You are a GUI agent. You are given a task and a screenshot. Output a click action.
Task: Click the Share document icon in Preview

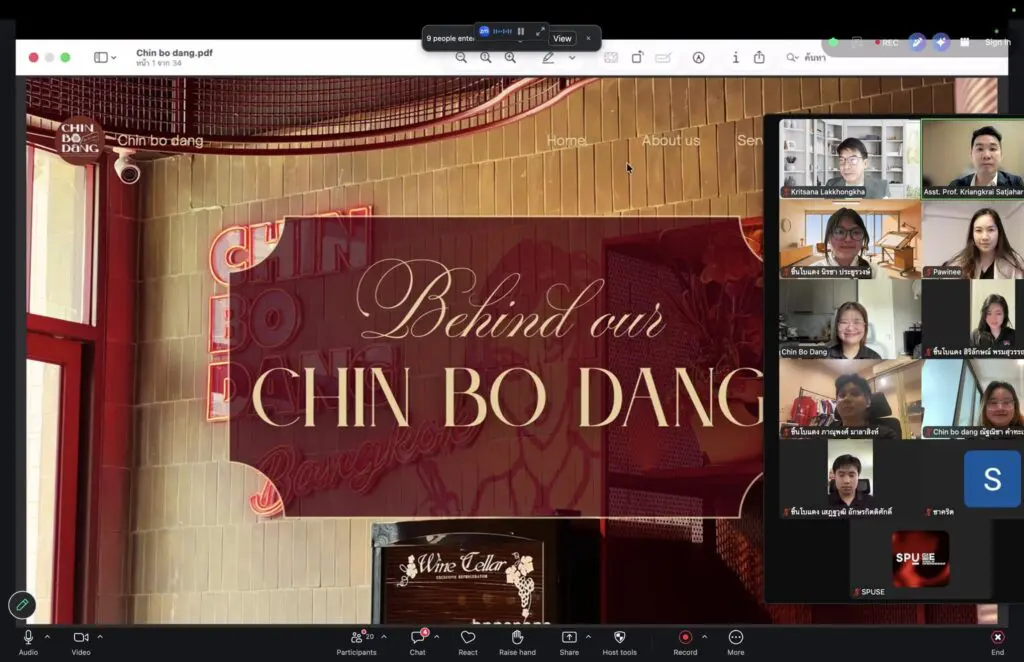[759, 57]
